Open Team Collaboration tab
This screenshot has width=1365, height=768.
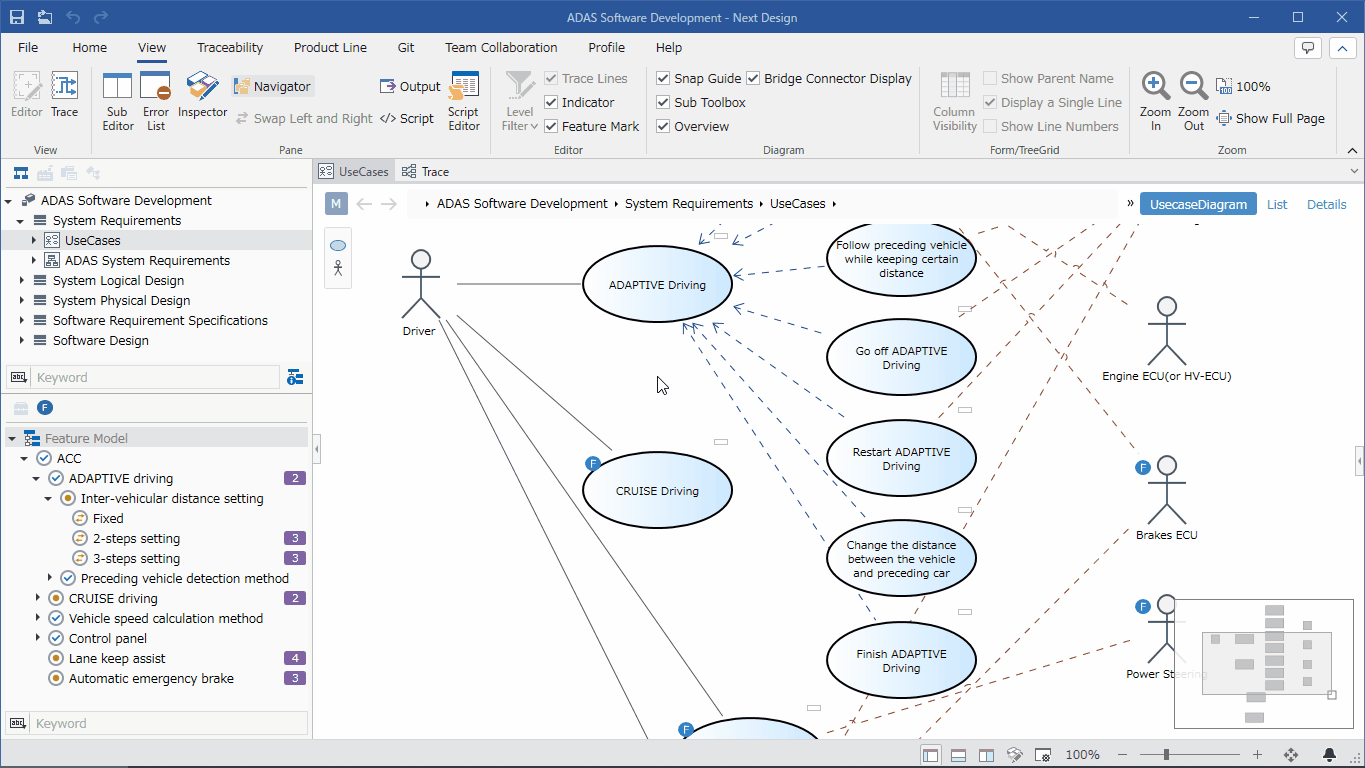[x=501, y=47]
